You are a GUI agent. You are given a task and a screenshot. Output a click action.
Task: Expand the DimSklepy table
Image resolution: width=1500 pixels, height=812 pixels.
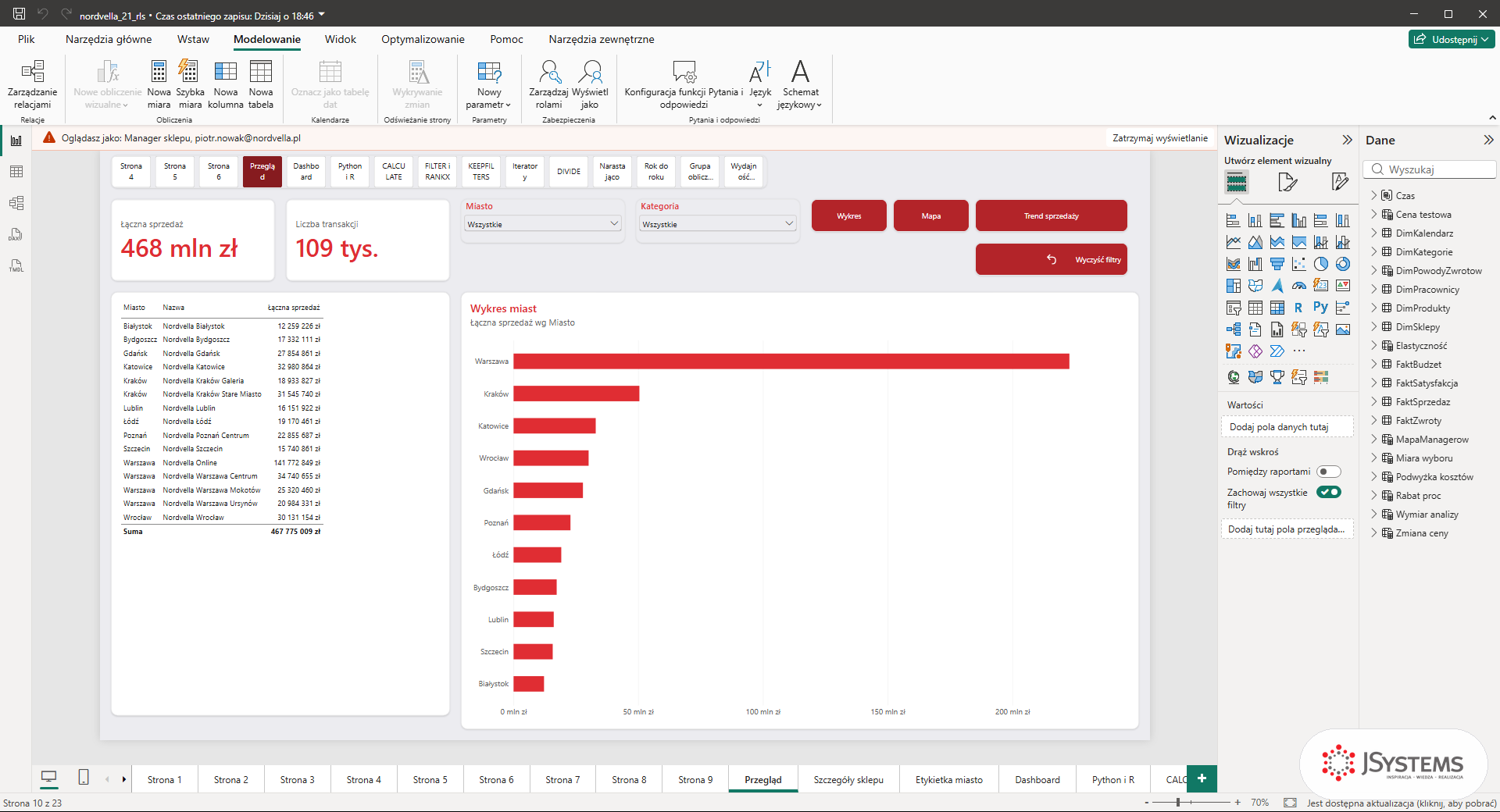click(1374, 326)
